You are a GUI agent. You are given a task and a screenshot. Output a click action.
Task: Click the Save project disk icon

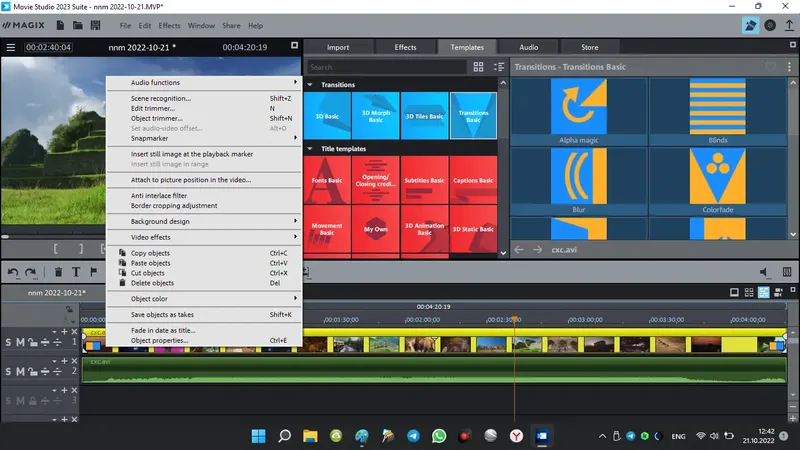click(x=95, y=25)
